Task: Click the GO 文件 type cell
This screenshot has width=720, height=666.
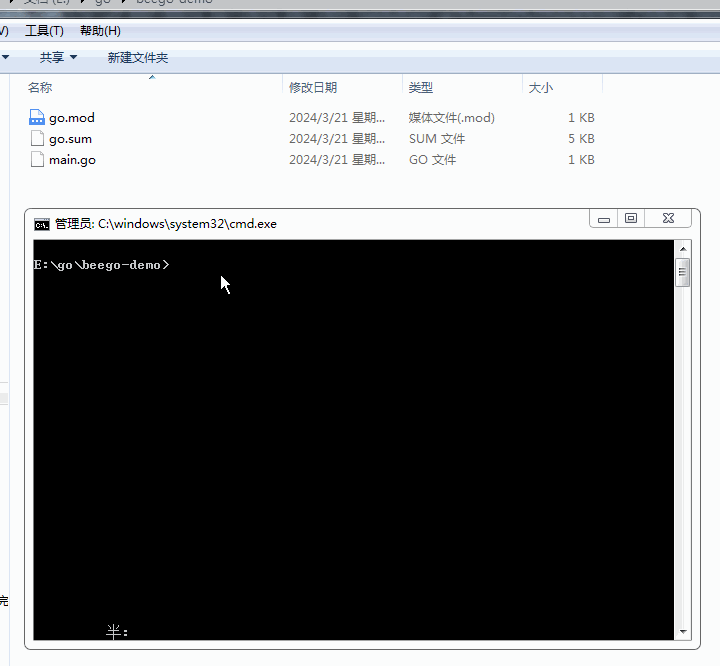Action: point(432,160)
